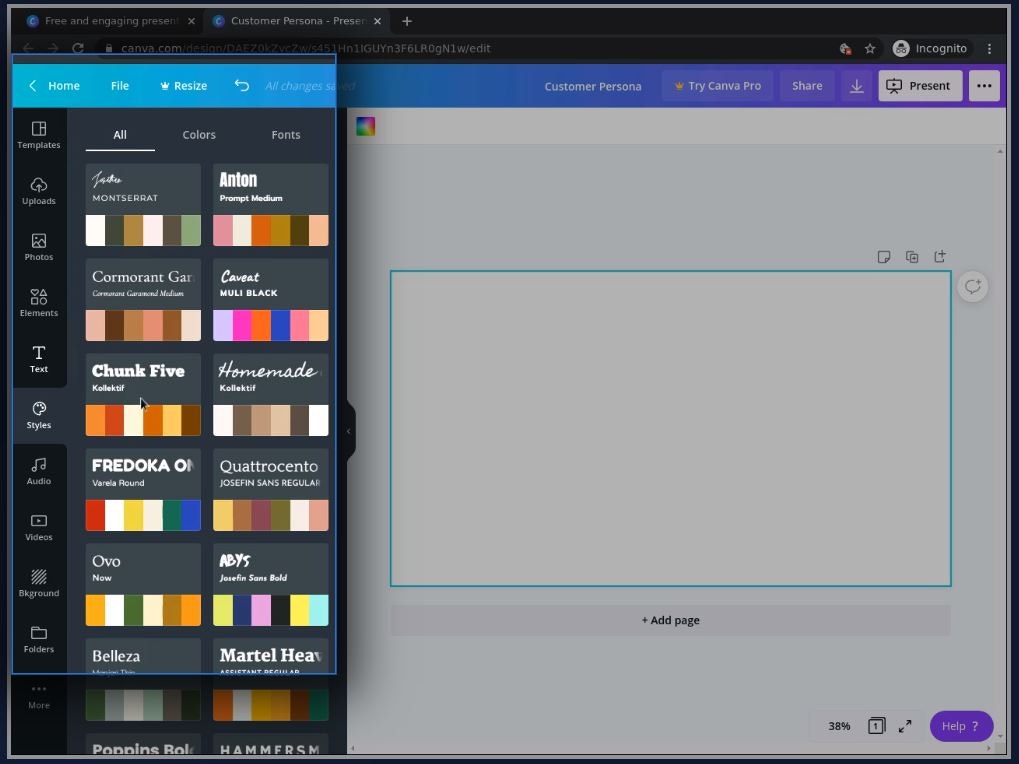
Task: Switch to 'Free and engaging' browser tab
Action: pos(110,21)
